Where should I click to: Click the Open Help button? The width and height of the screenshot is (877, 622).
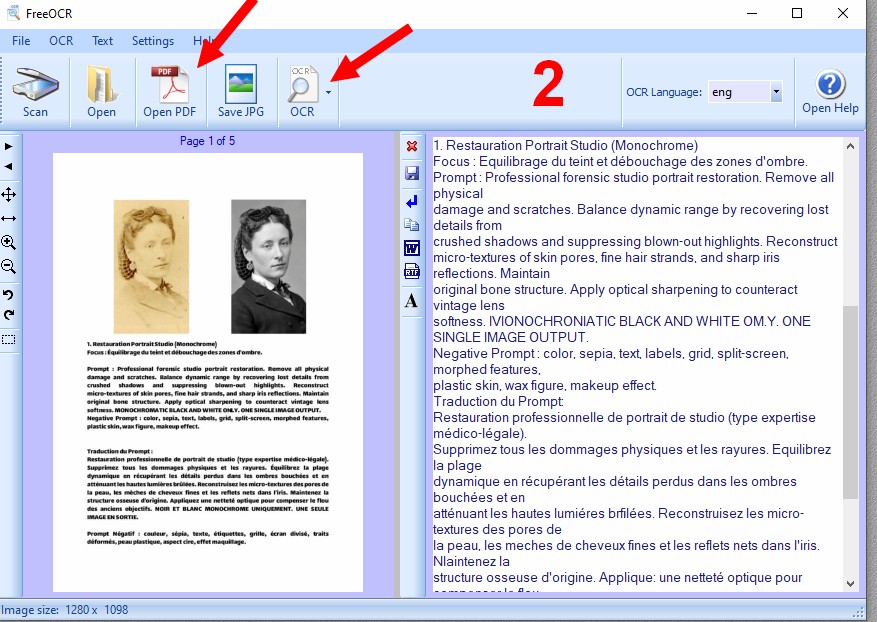point(830,92)
